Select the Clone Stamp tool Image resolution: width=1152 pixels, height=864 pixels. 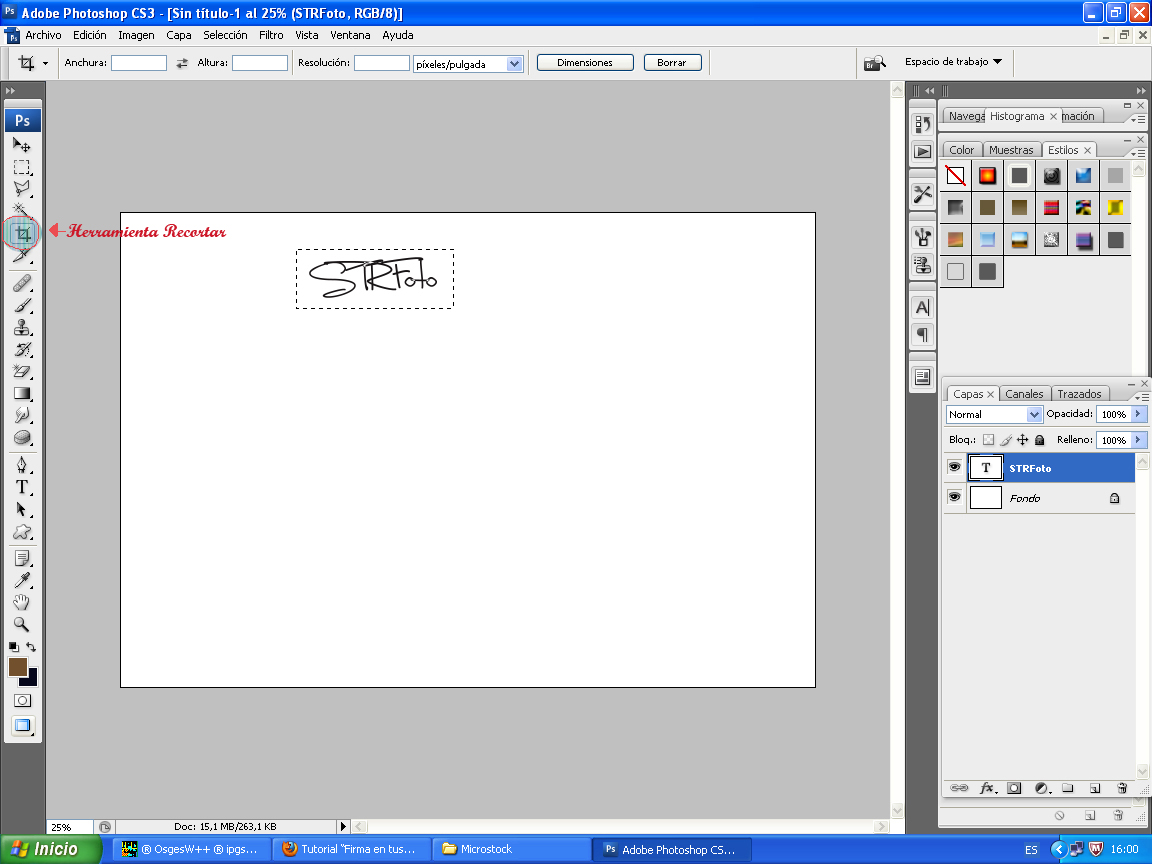click(x=22, y=327)
